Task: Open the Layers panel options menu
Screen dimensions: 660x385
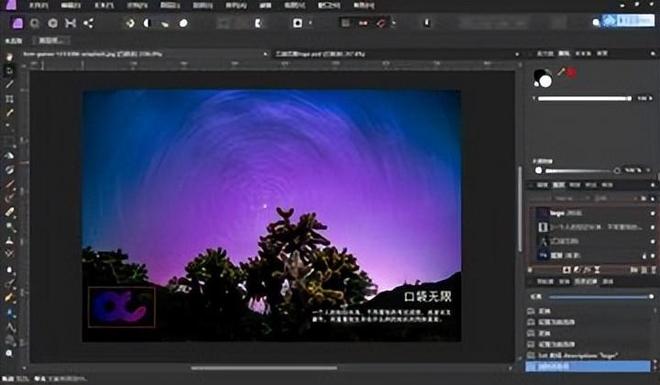Action: click(653, 185)
